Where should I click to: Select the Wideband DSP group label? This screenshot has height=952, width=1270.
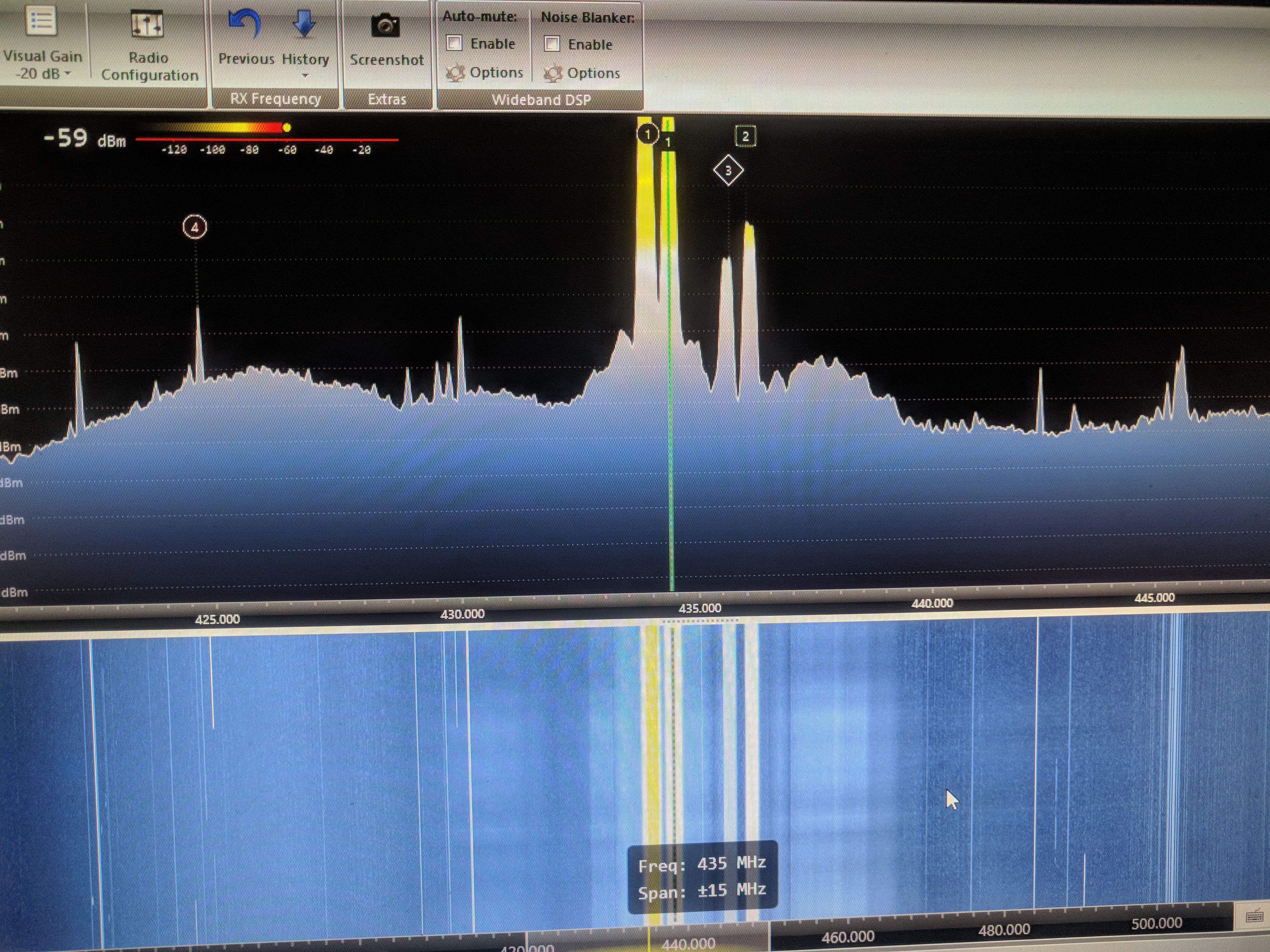tap(541, 100)
